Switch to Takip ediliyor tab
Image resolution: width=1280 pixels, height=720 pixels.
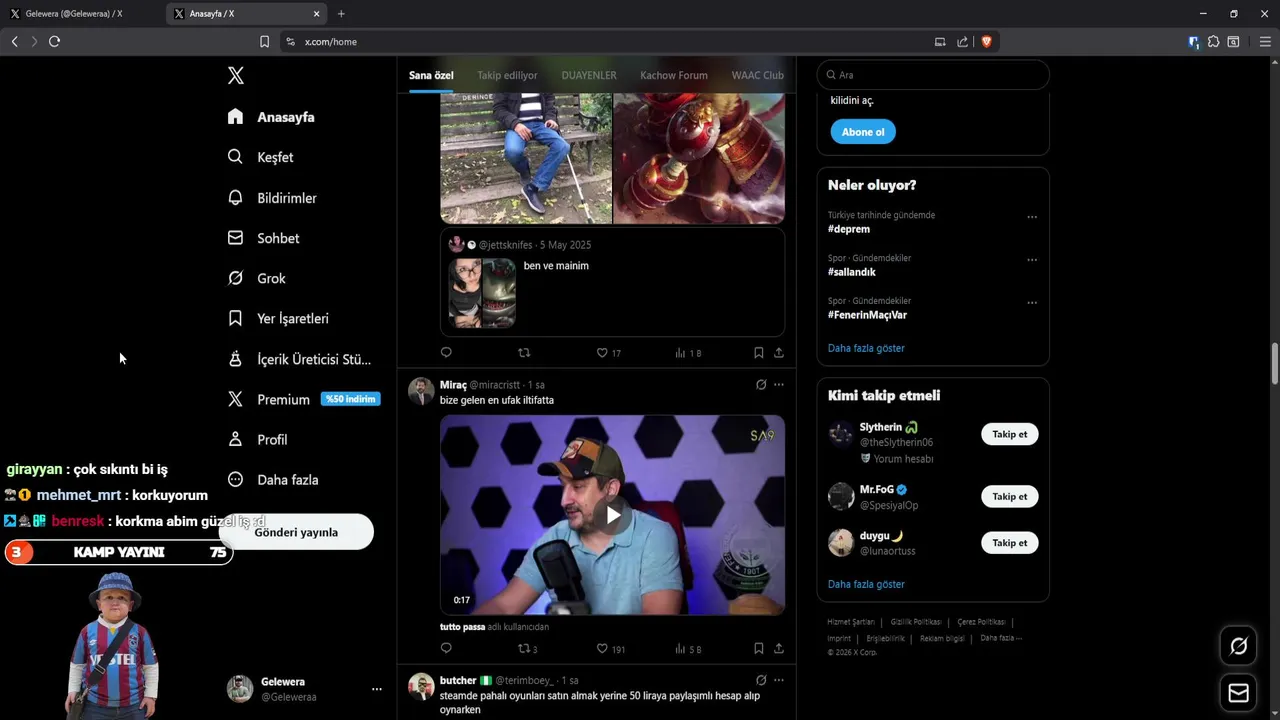pos(507,75)
